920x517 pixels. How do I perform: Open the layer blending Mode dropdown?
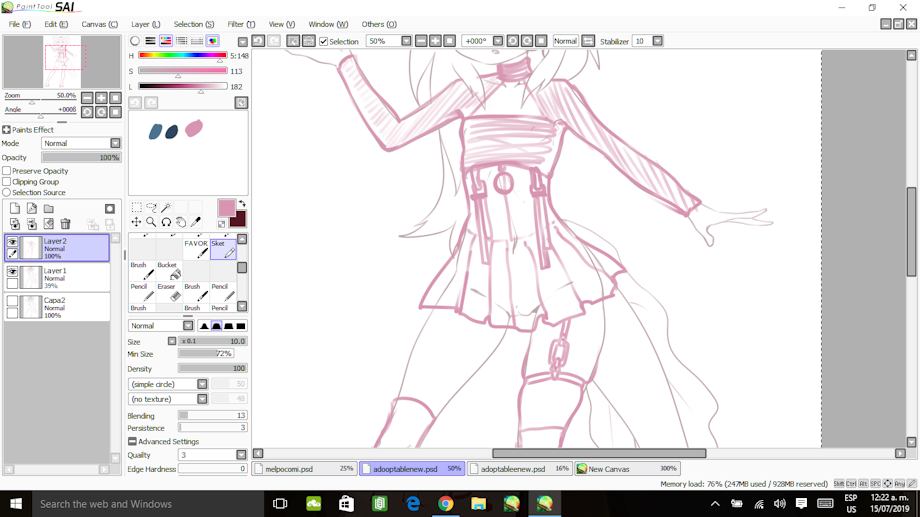click(115, 143)
